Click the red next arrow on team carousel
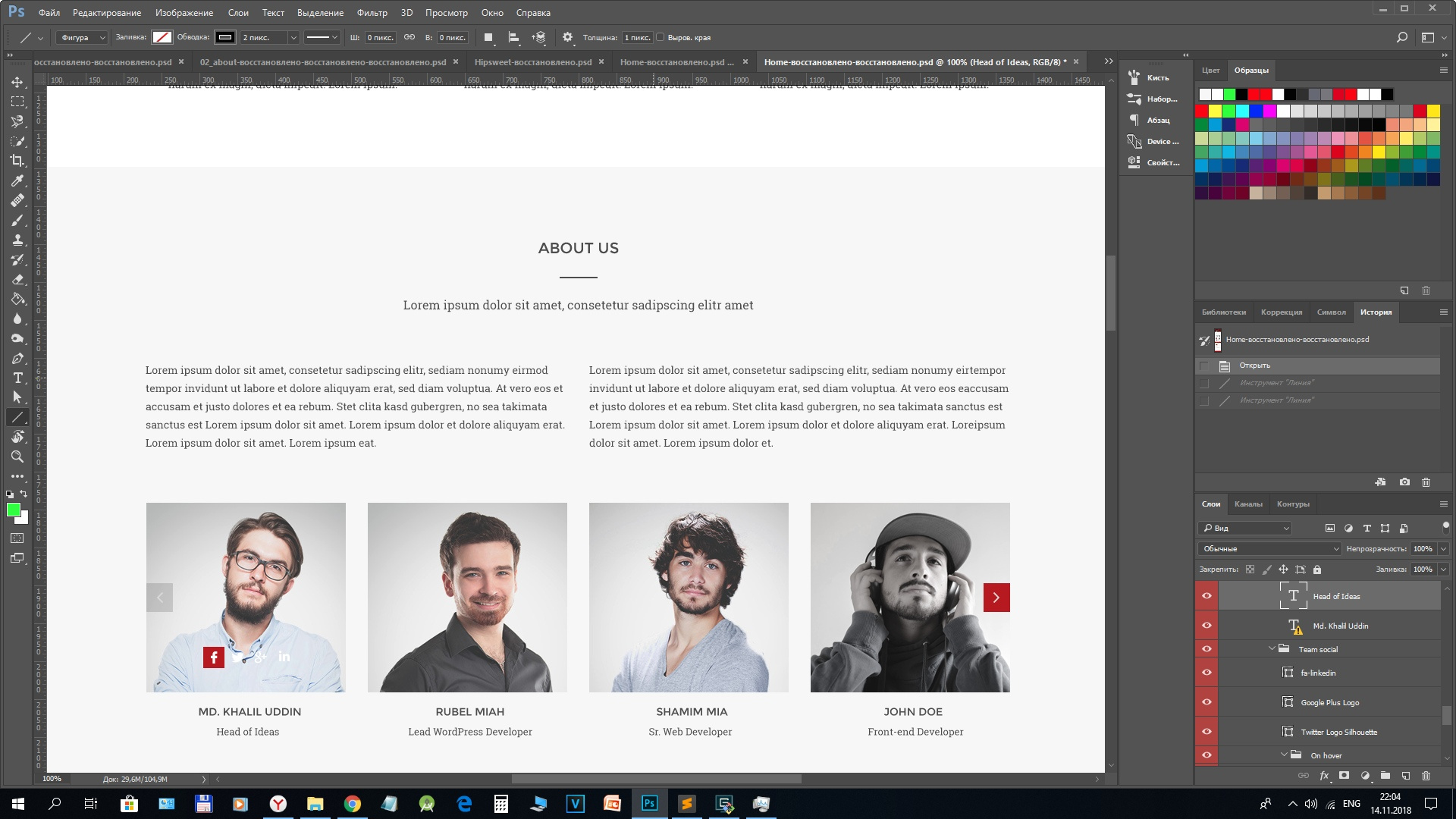Screen dimensions: 1456x819 (x=996, y=598)
